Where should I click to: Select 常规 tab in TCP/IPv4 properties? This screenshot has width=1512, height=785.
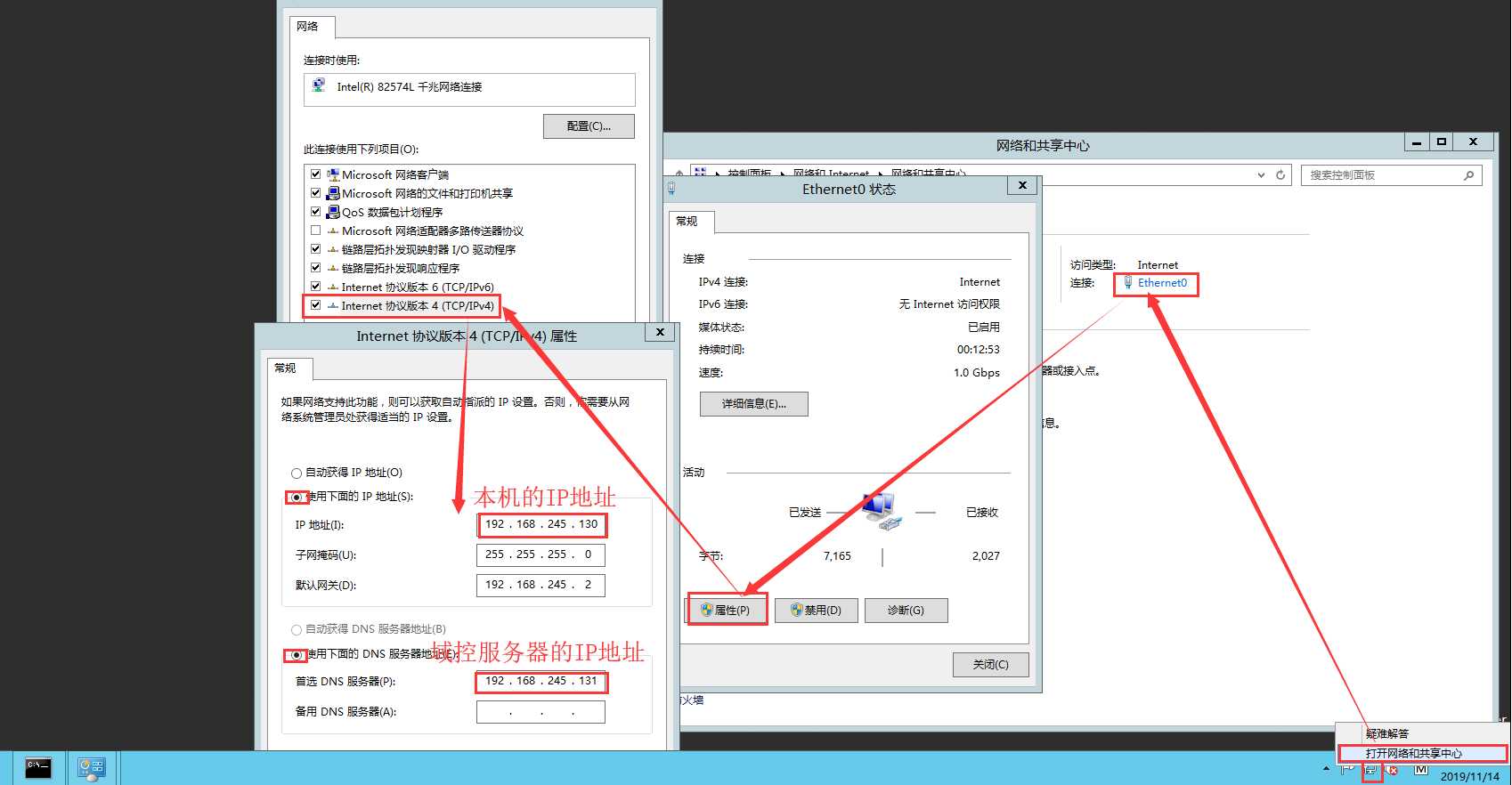click(x=289, y=368)
